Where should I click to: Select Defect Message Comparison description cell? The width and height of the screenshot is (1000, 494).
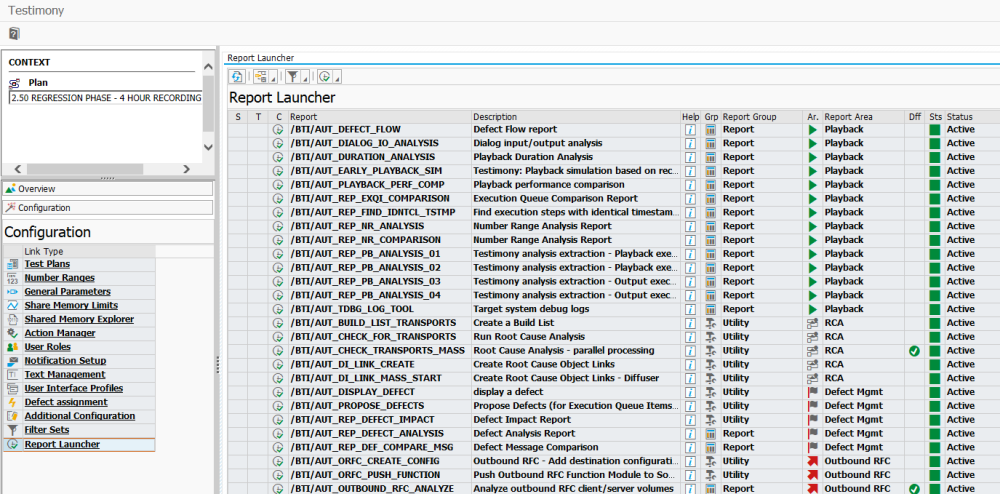pos(576,447)
